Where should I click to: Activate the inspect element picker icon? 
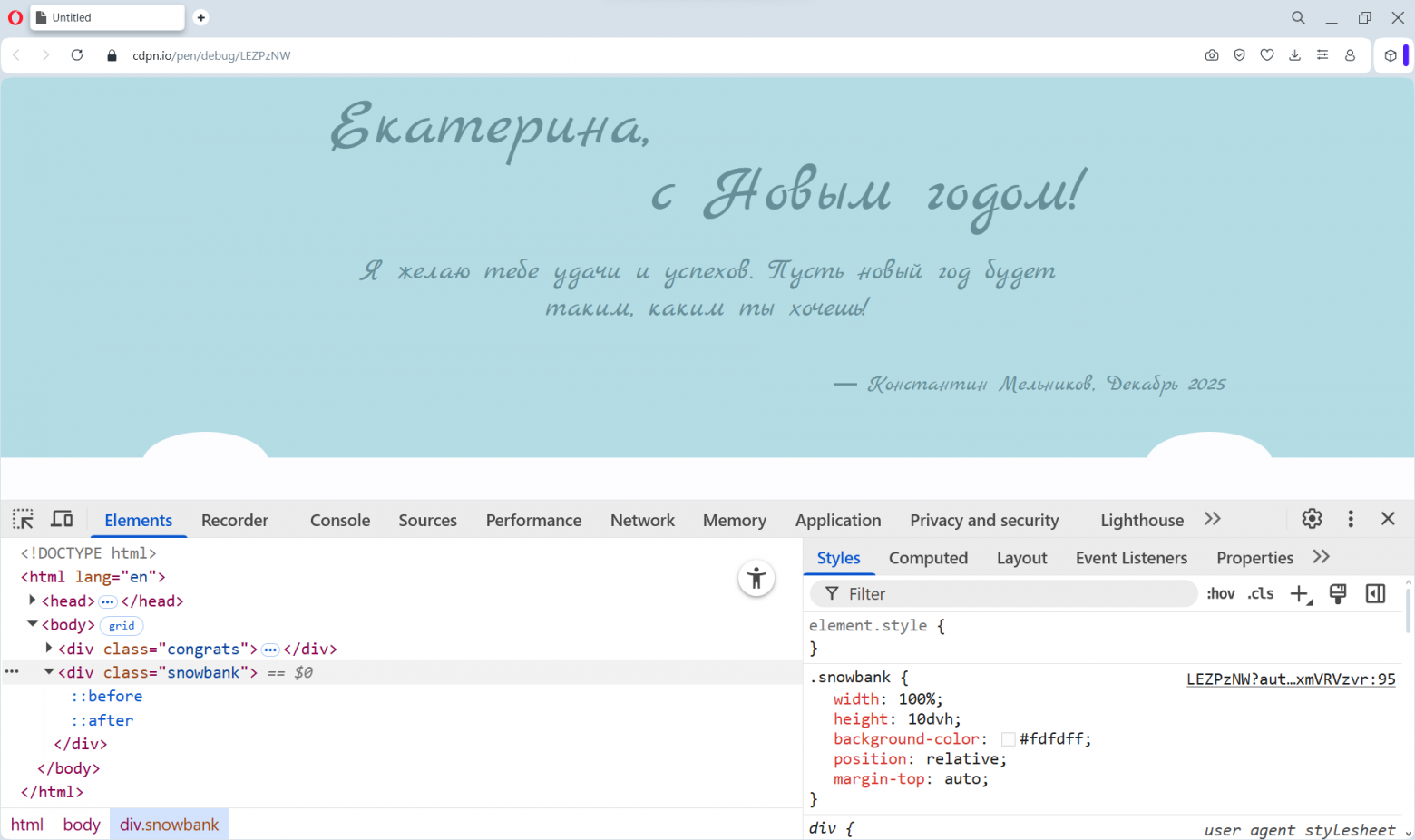tap(23, 519)
